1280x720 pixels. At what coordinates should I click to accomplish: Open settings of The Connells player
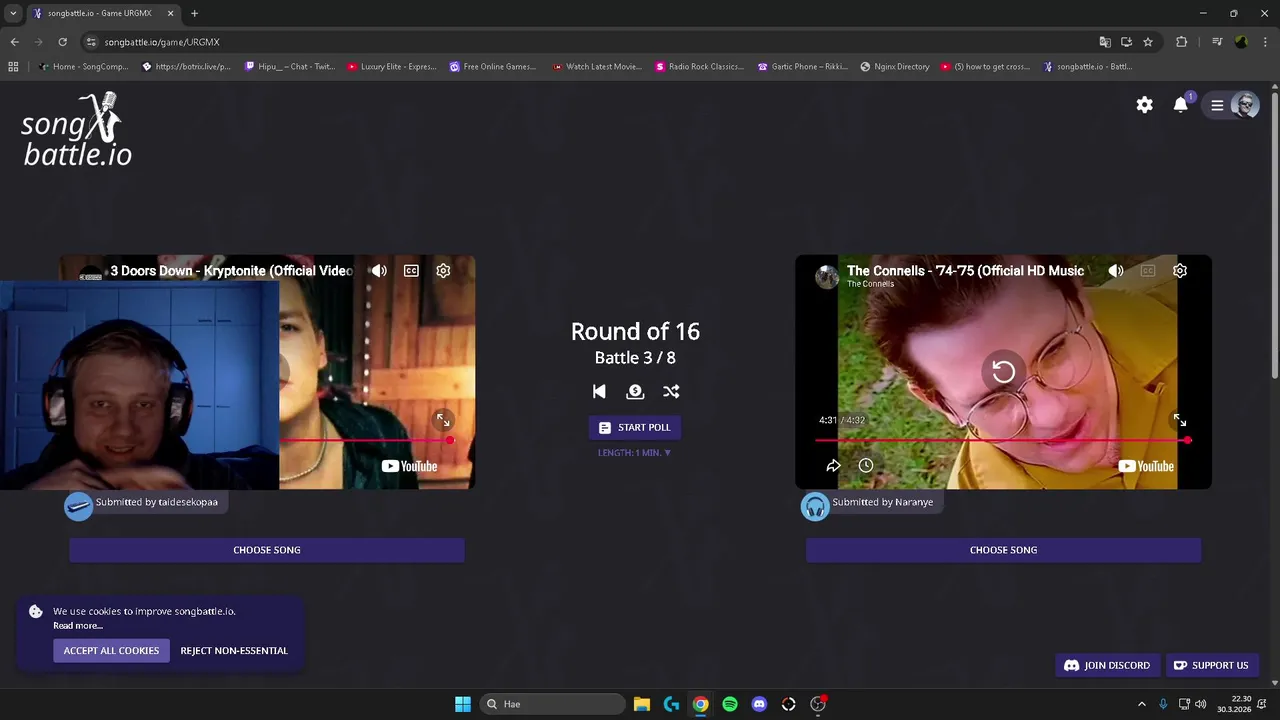click(x=1180, y=271)
